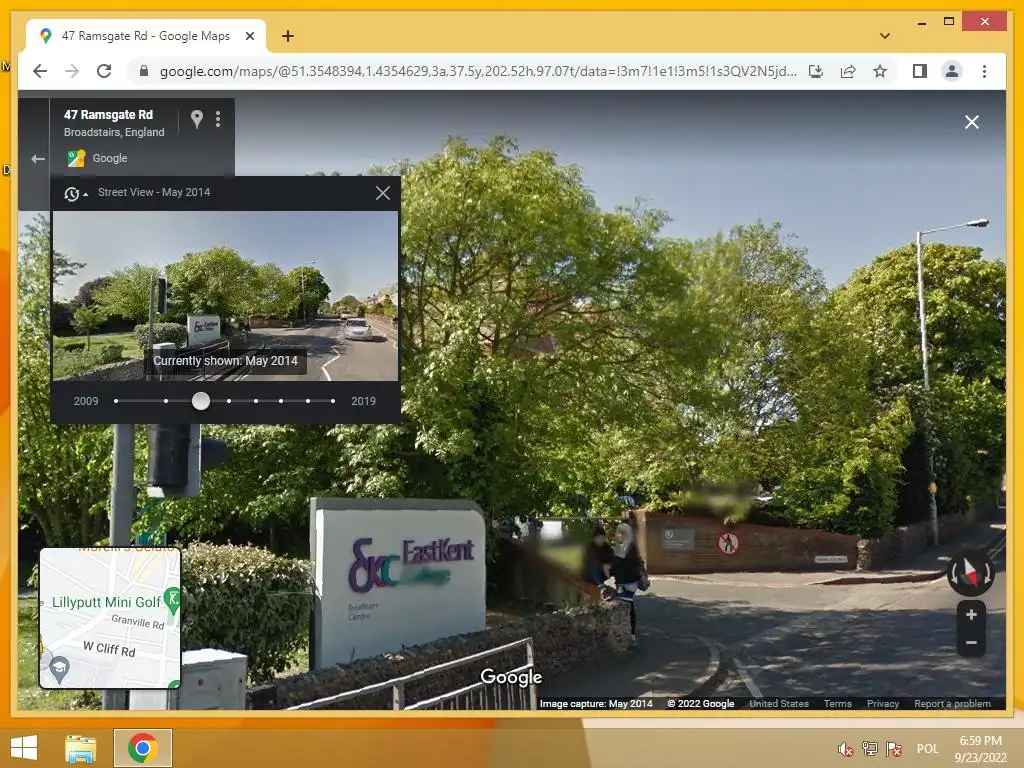The height and width of the screenshot is (768, 1024).
Task: Click the Chrome taskbar icon
Action: 143,748
